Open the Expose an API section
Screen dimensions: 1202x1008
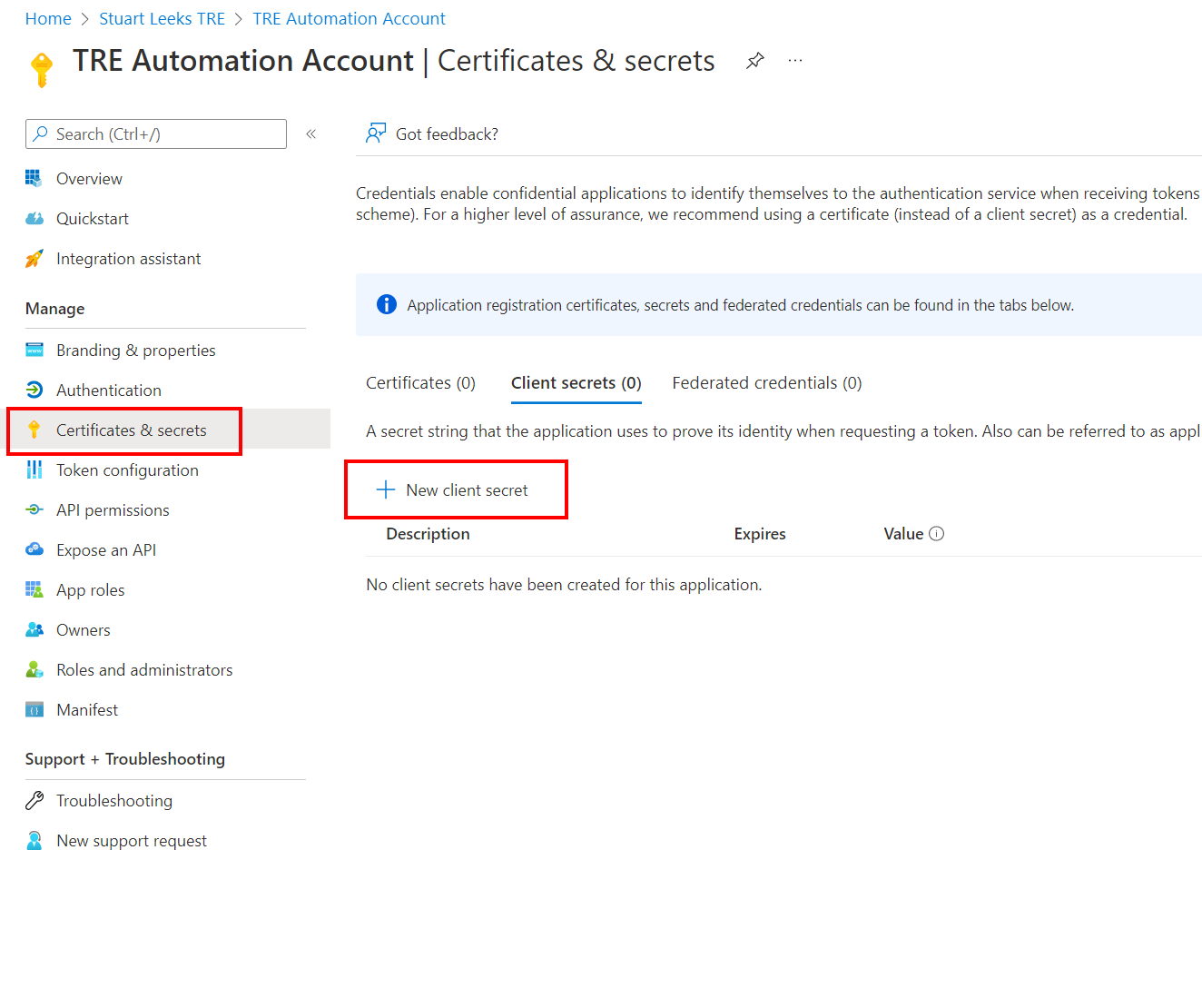tap(105, 549)
